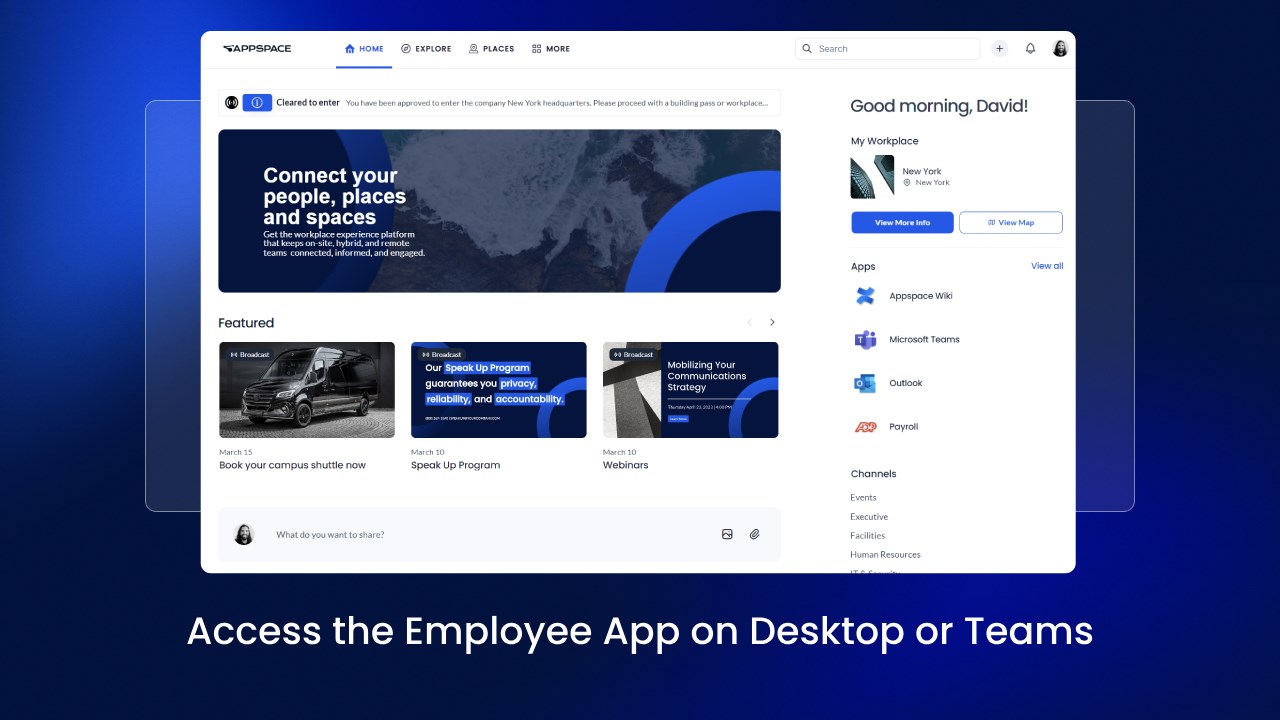Open the Home tab

click(x=364, y=48)
